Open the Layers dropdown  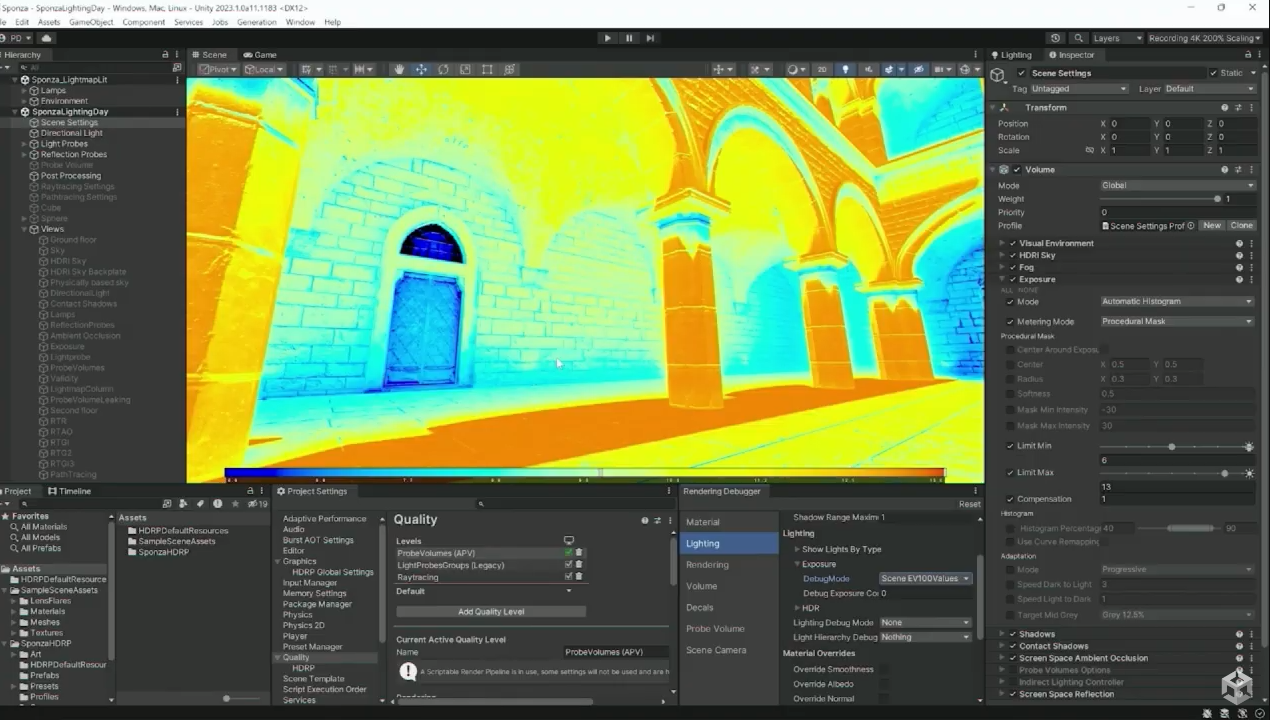(1117, 38)
